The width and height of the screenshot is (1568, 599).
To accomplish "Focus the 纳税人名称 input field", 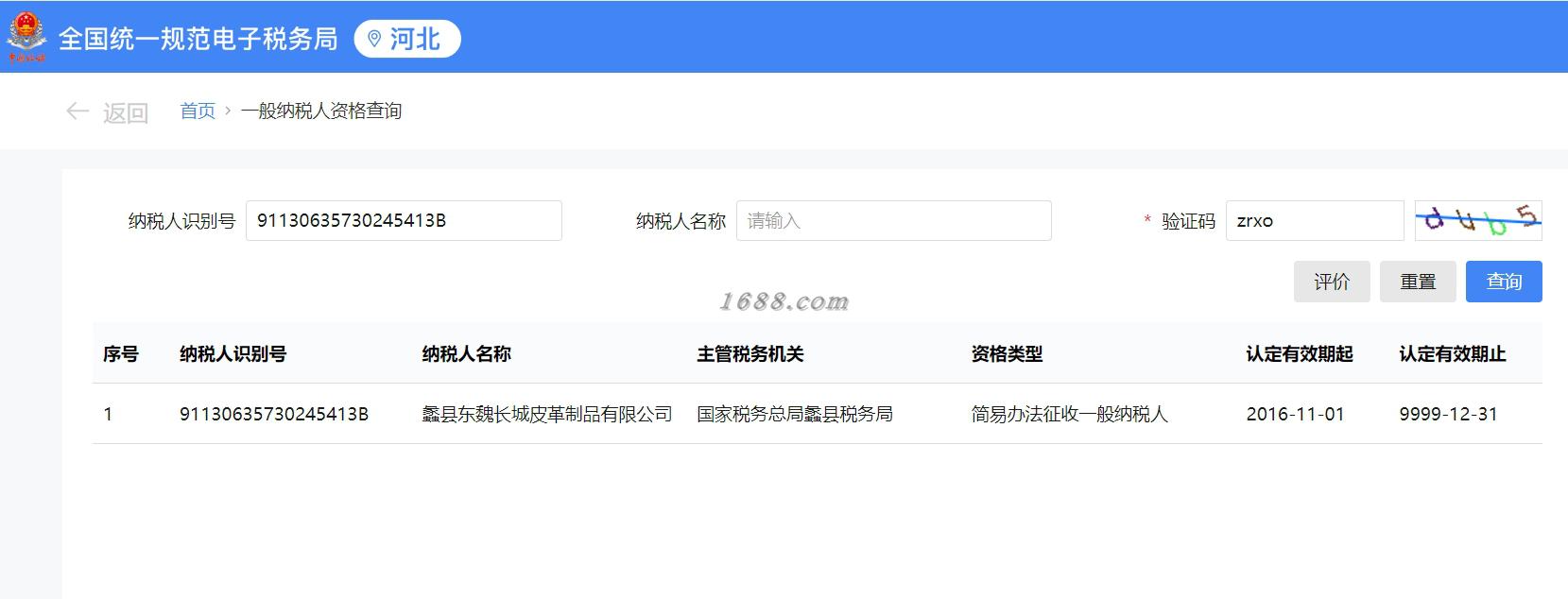I will (893, 220).
